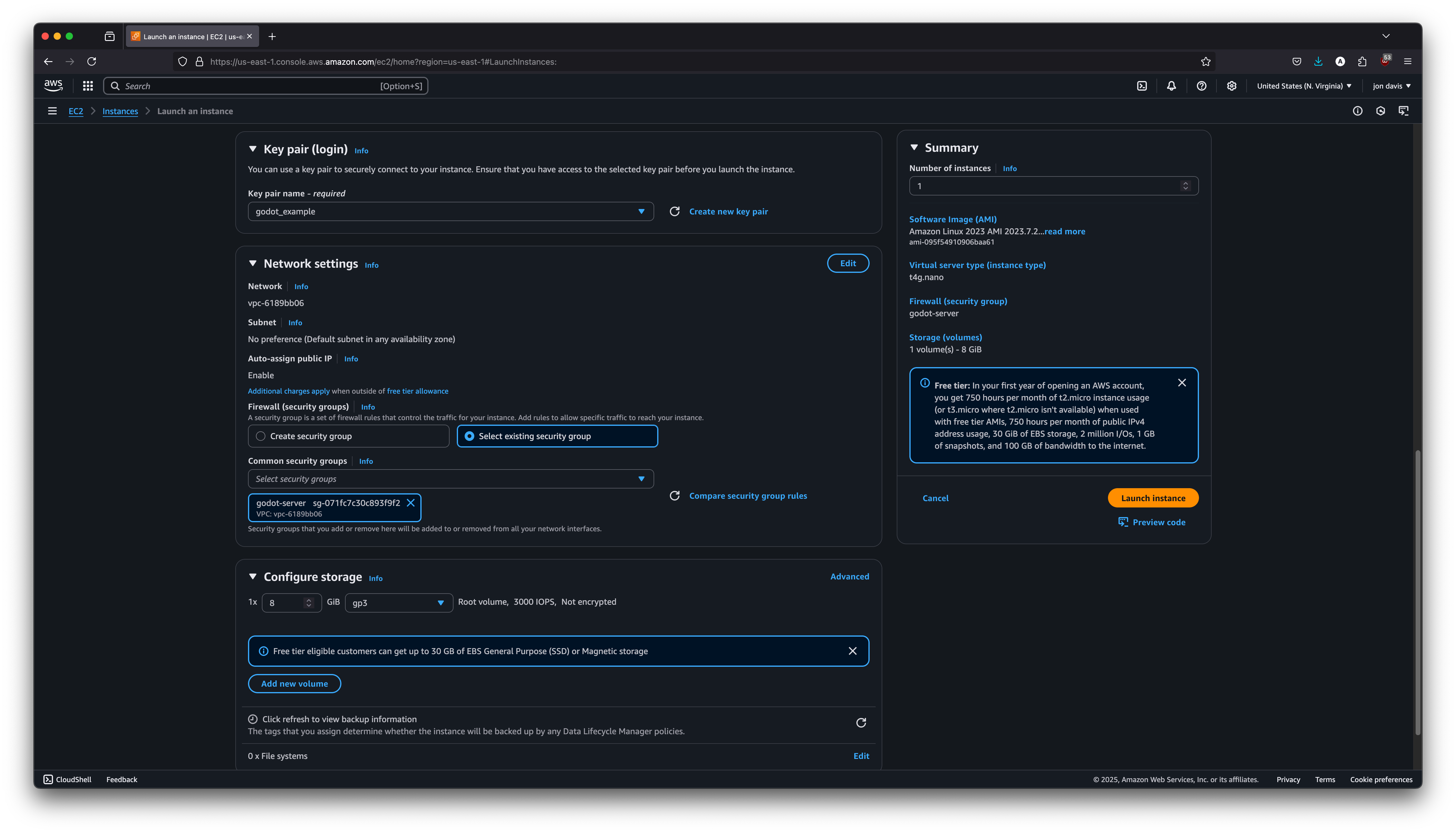Collapse the Network settings section
Image resolution: width=1456 pixels, height=833 pixels.
(x=253, y=263)
